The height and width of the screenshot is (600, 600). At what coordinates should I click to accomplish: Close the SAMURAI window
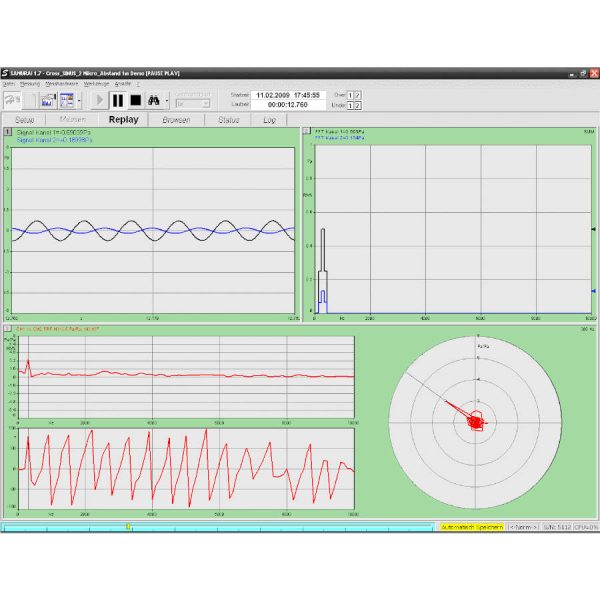(594, 74)
